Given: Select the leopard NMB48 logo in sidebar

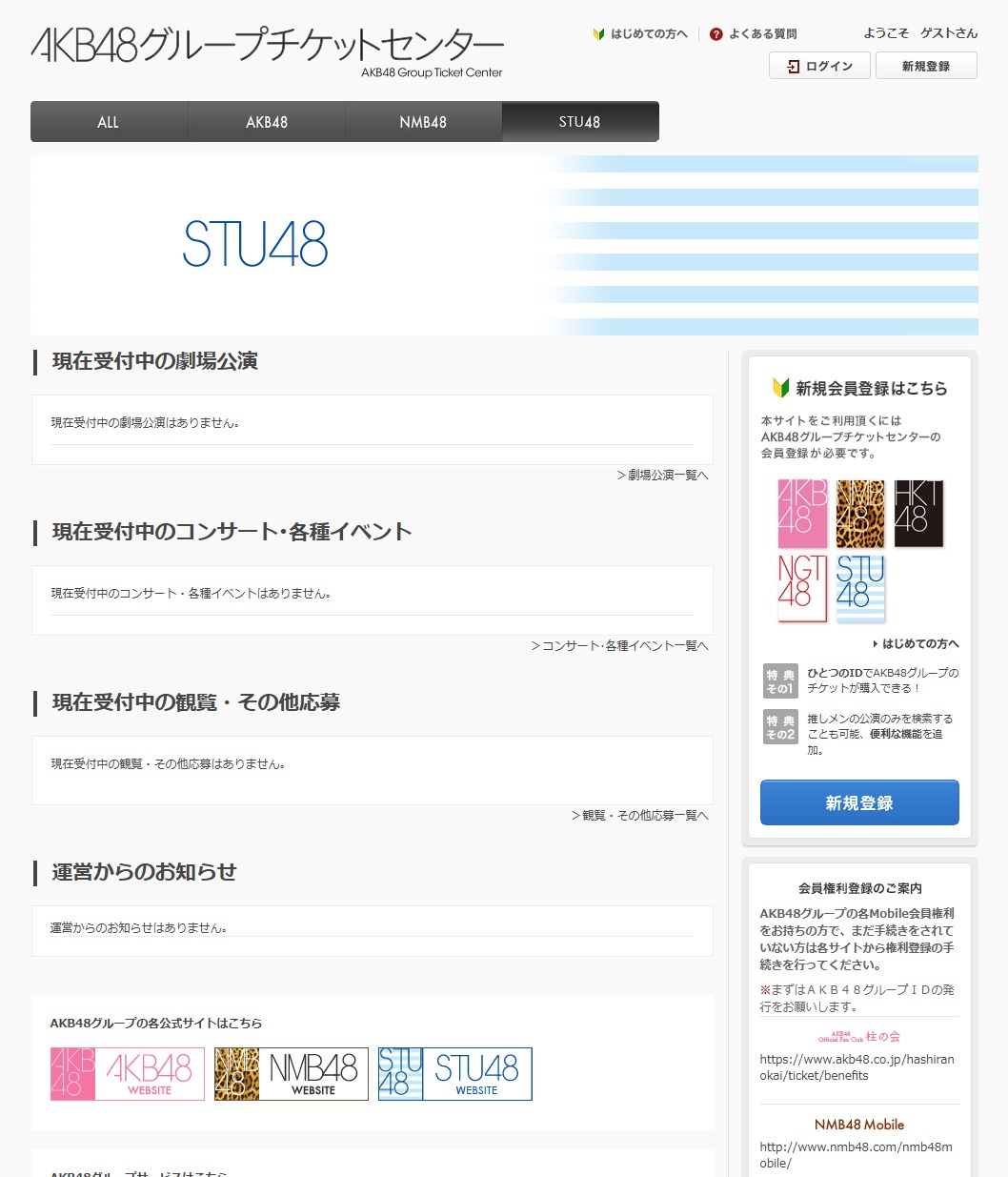Looking at the screenshot, I should click(x=860, y=514).
